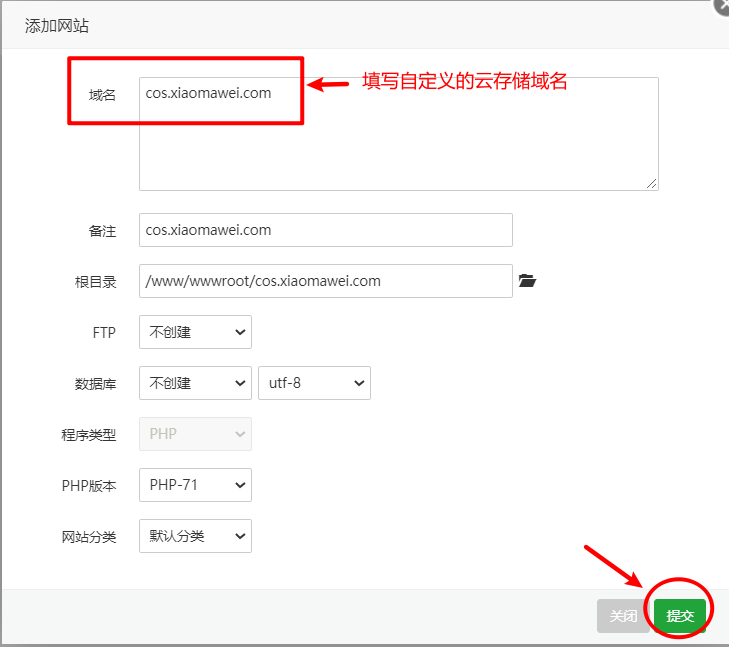Expand the 默认分类 website category dropdown
Screen dimensions: 729x647
pos(195,536)
